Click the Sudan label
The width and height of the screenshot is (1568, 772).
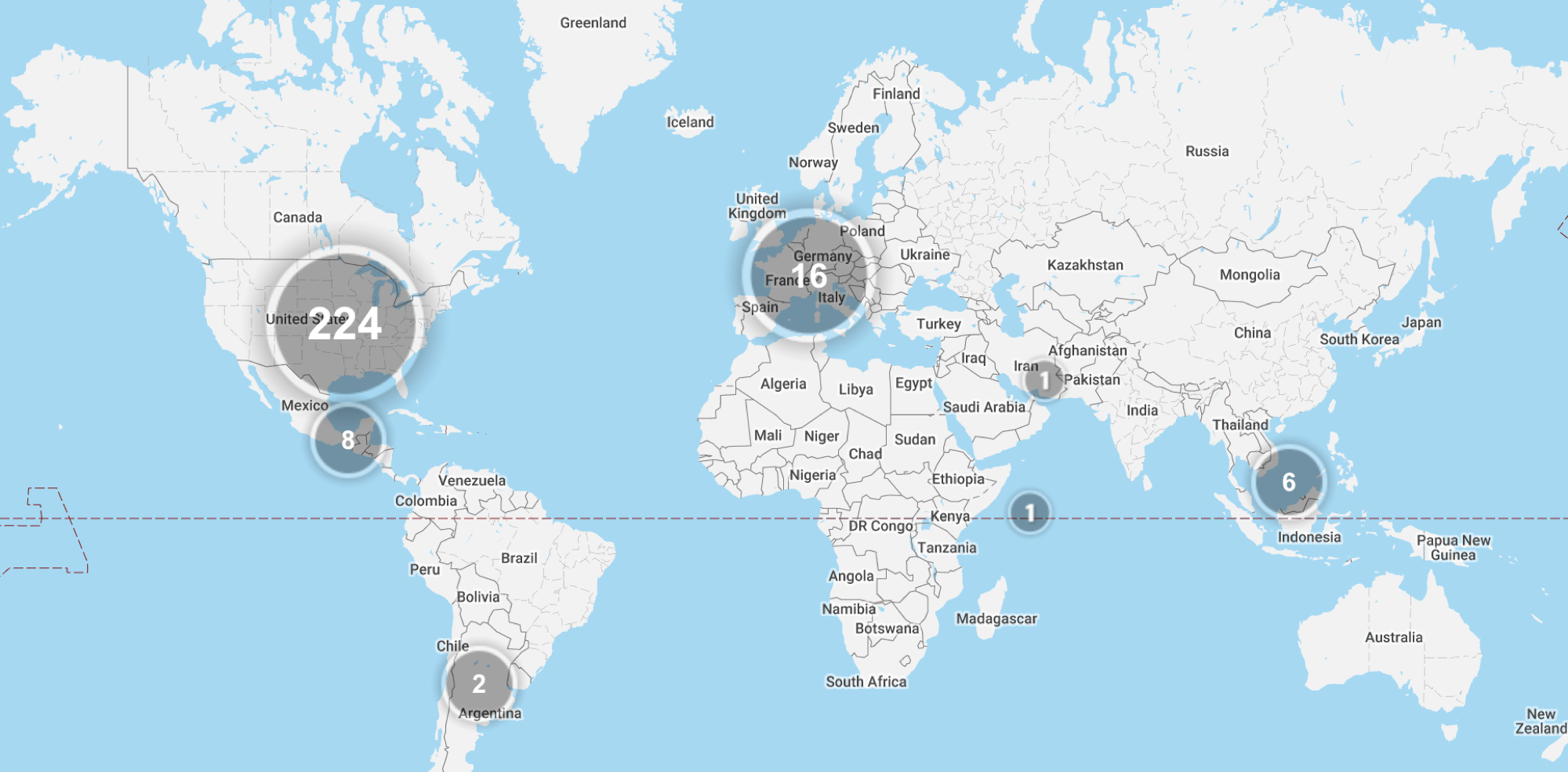(915, 440)
